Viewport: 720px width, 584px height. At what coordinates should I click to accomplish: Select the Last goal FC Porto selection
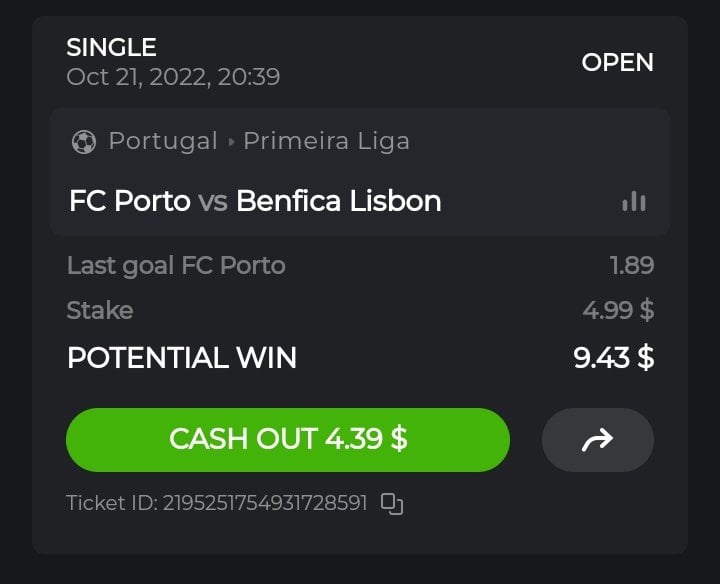[176, 265]
